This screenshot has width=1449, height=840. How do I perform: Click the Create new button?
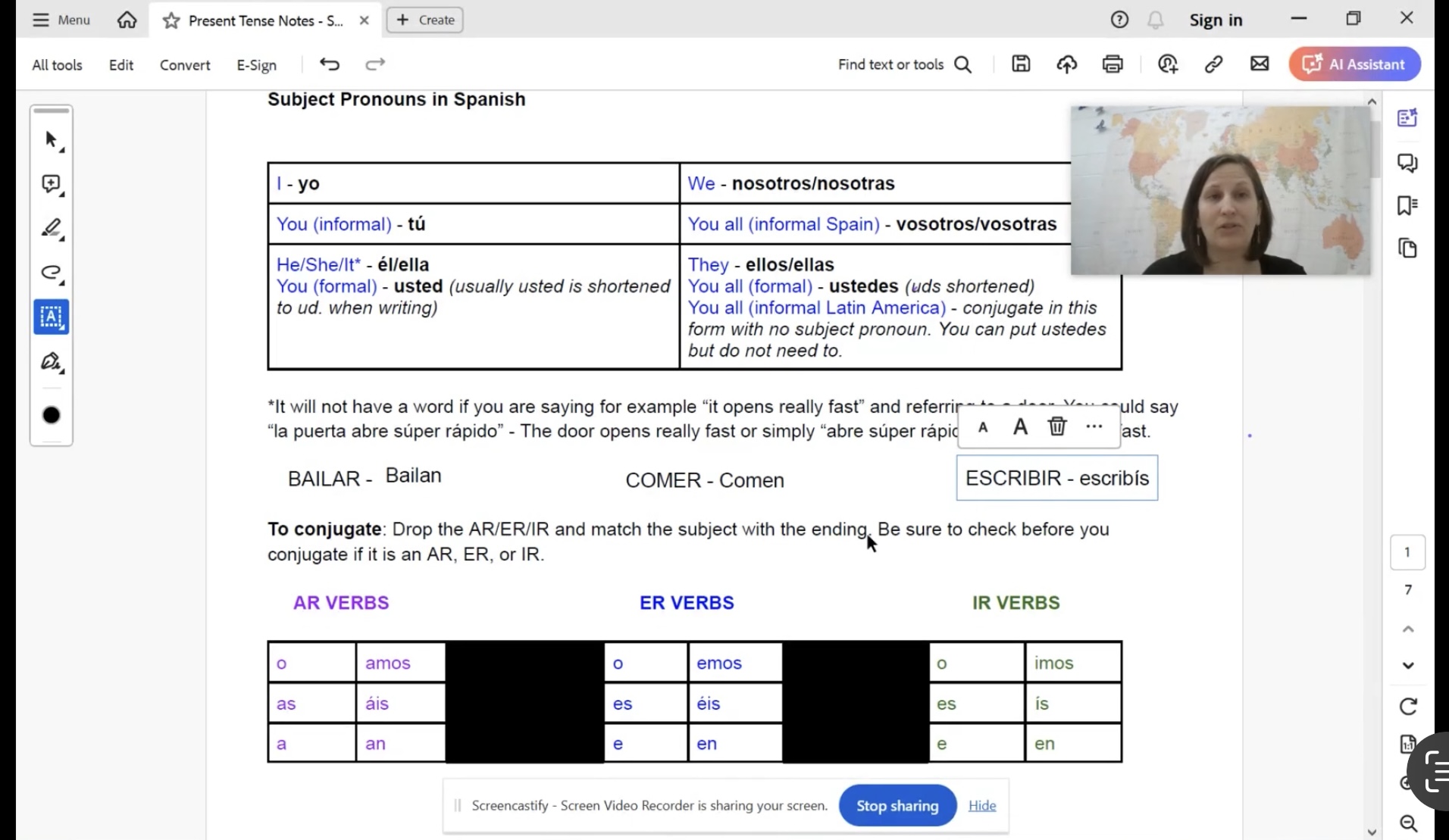pyautogui.click(x=425, y=20)
